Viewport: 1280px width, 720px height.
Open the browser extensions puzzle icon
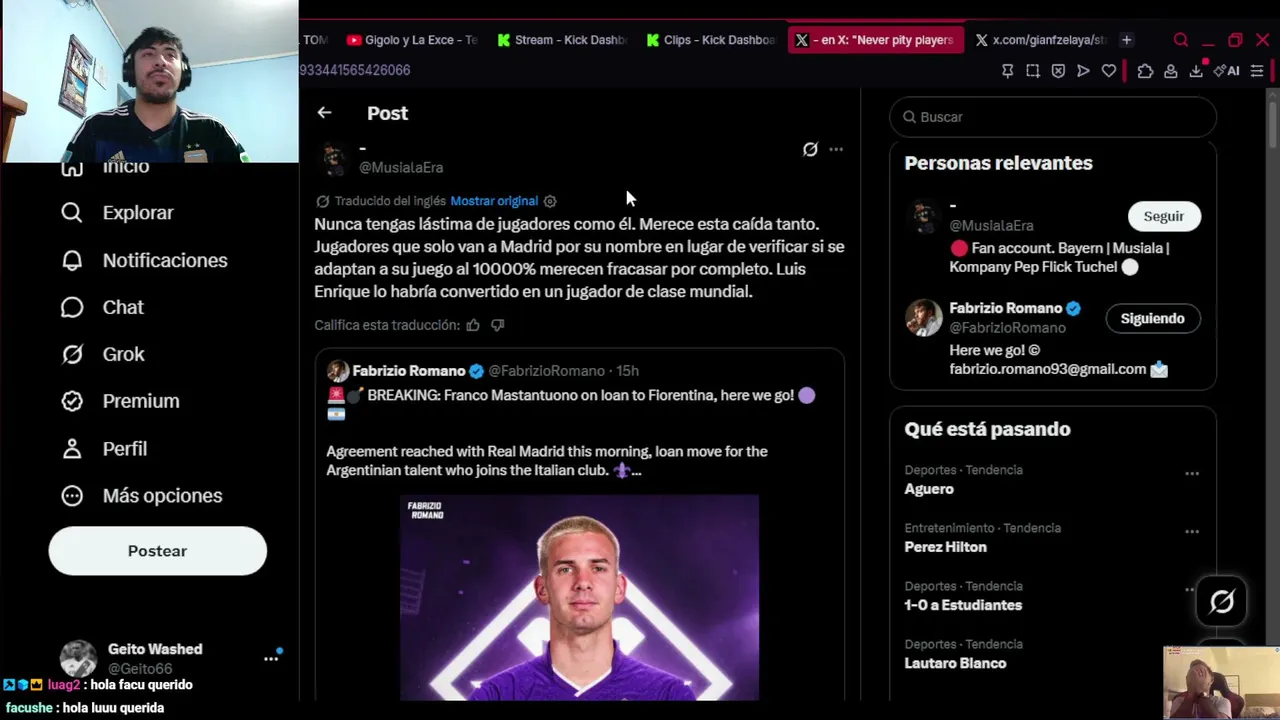click(1145, 71)
